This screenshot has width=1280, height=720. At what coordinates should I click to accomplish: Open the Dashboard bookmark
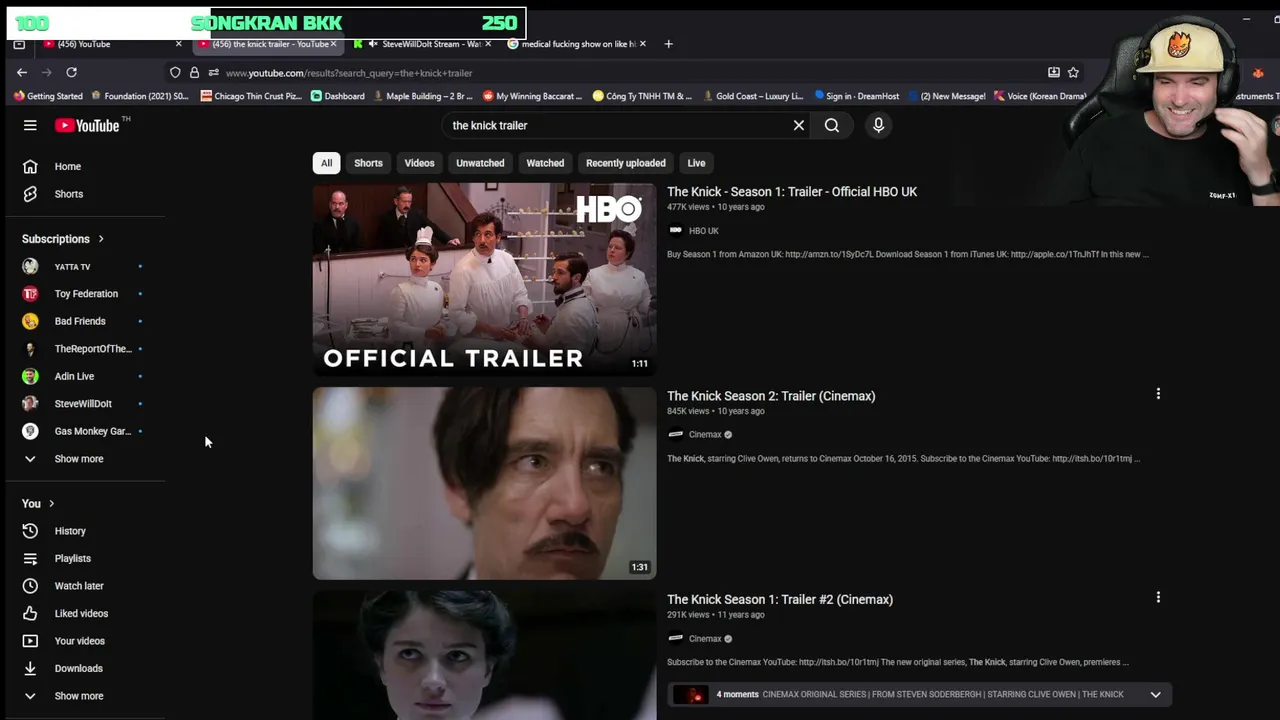click(338, 96)
